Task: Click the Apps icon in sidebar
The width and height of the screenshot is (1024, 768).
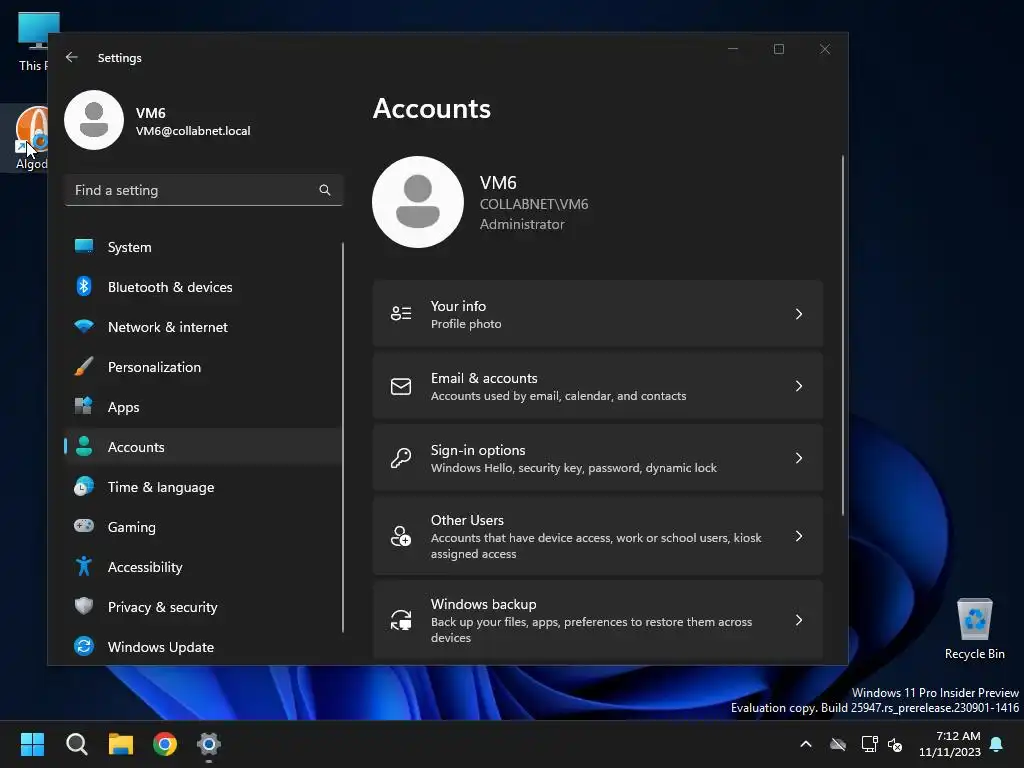Action: click(x=84, y=406)
